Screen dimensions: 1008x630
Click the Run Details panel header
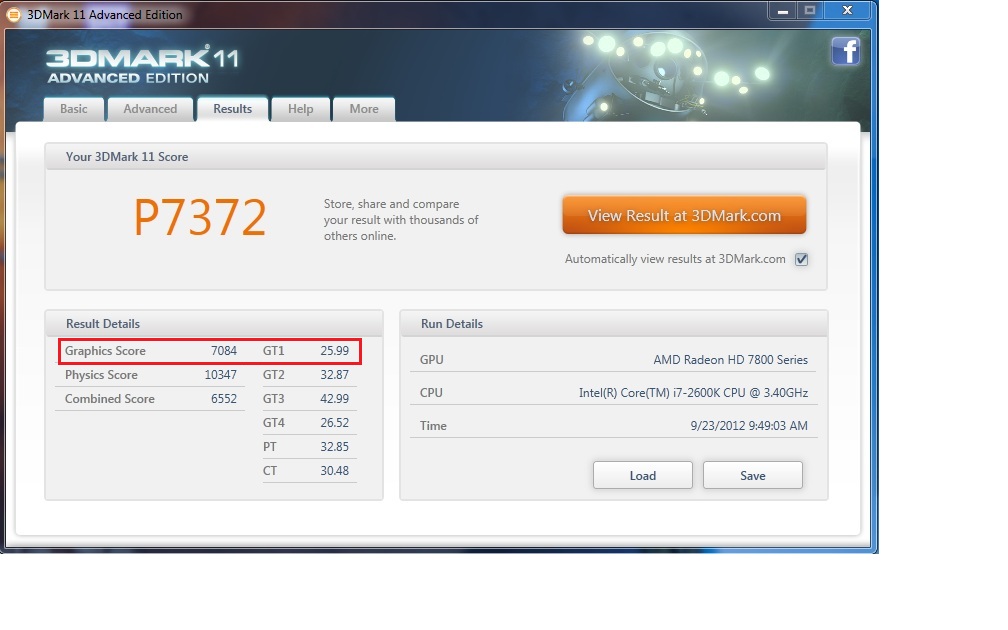click(x=614, y=323)
